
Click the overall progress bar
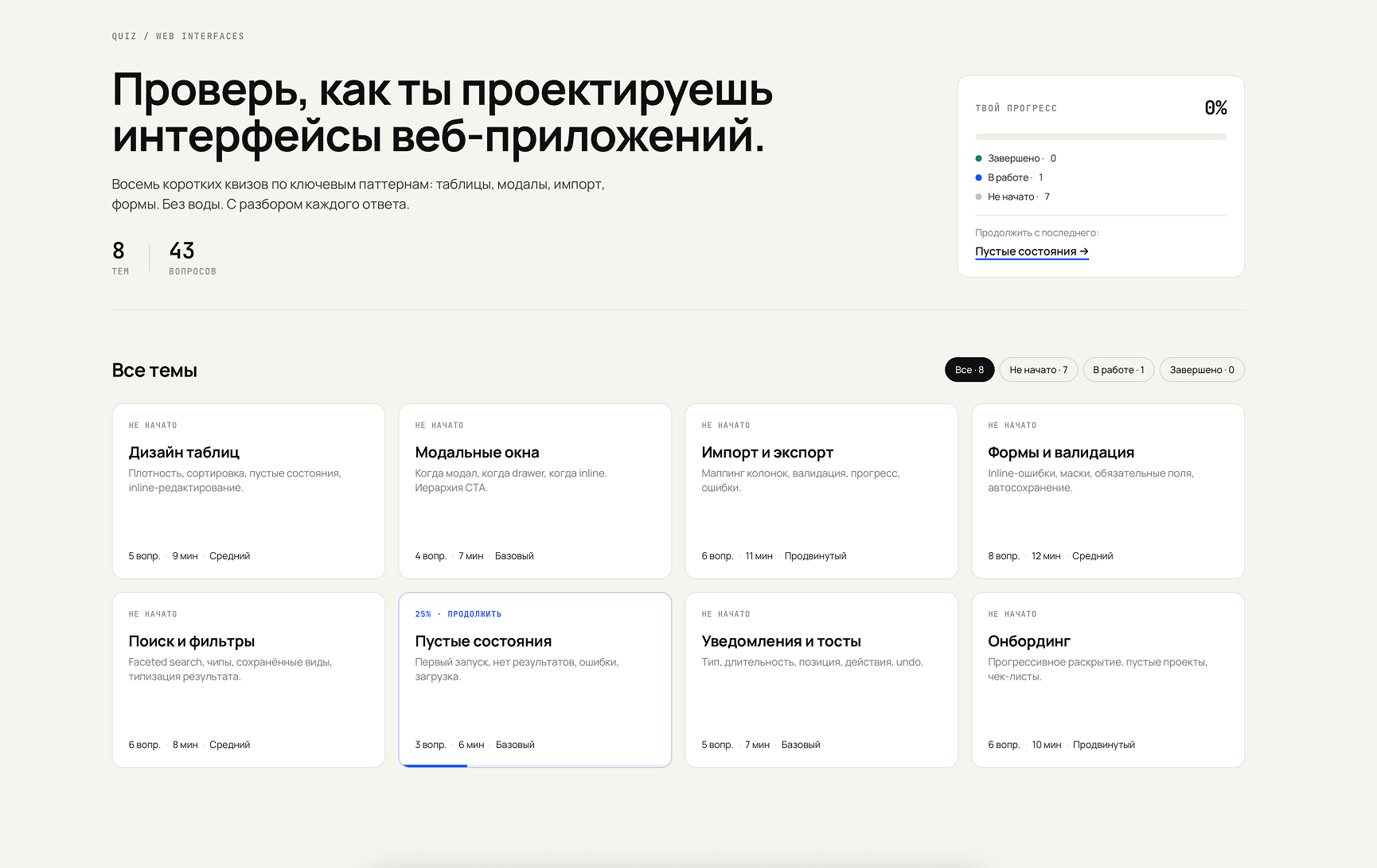coord(1101,137)
